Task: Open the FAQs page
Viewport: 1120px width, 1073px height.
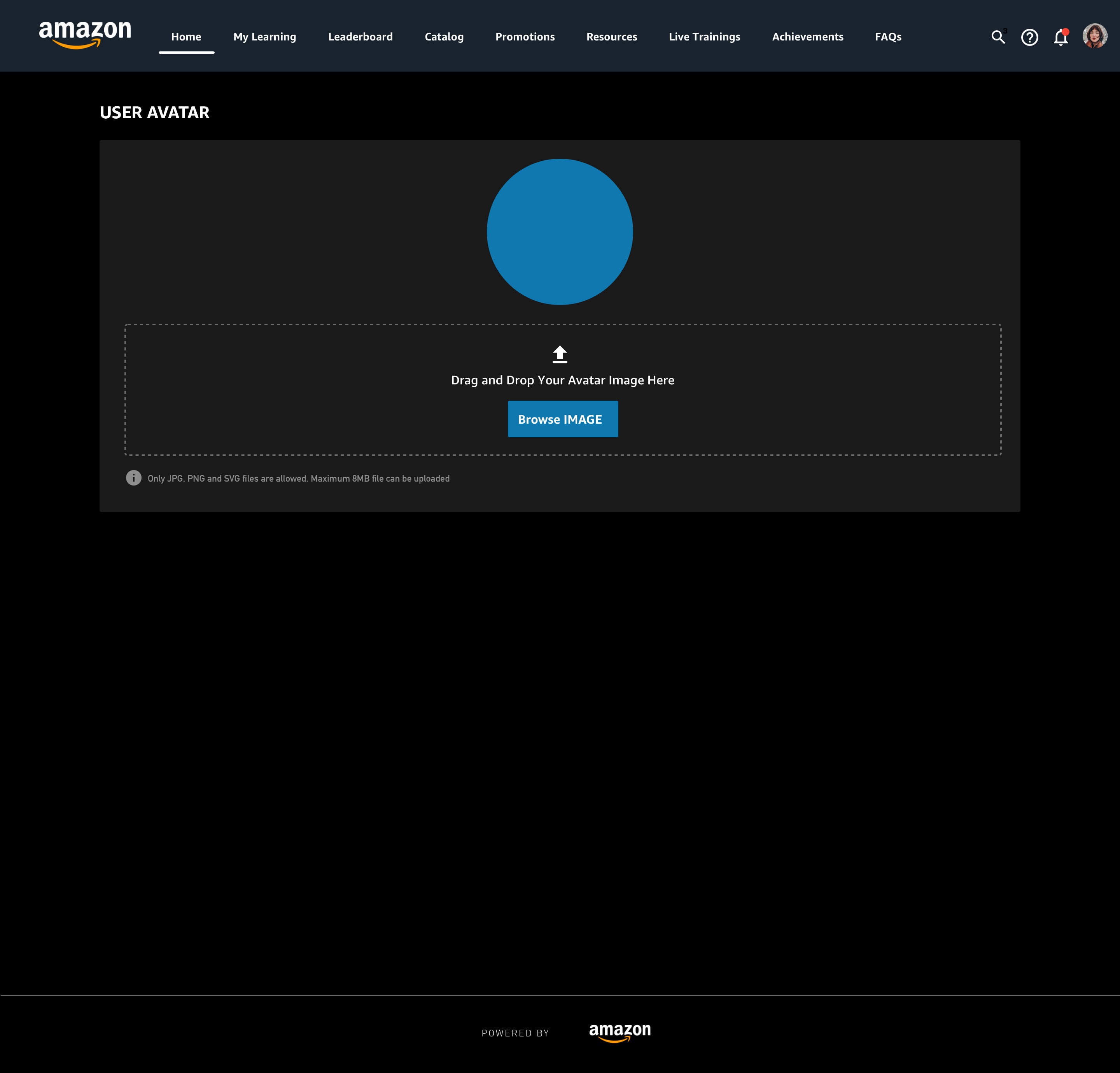Action: click(x=888, y=37)
